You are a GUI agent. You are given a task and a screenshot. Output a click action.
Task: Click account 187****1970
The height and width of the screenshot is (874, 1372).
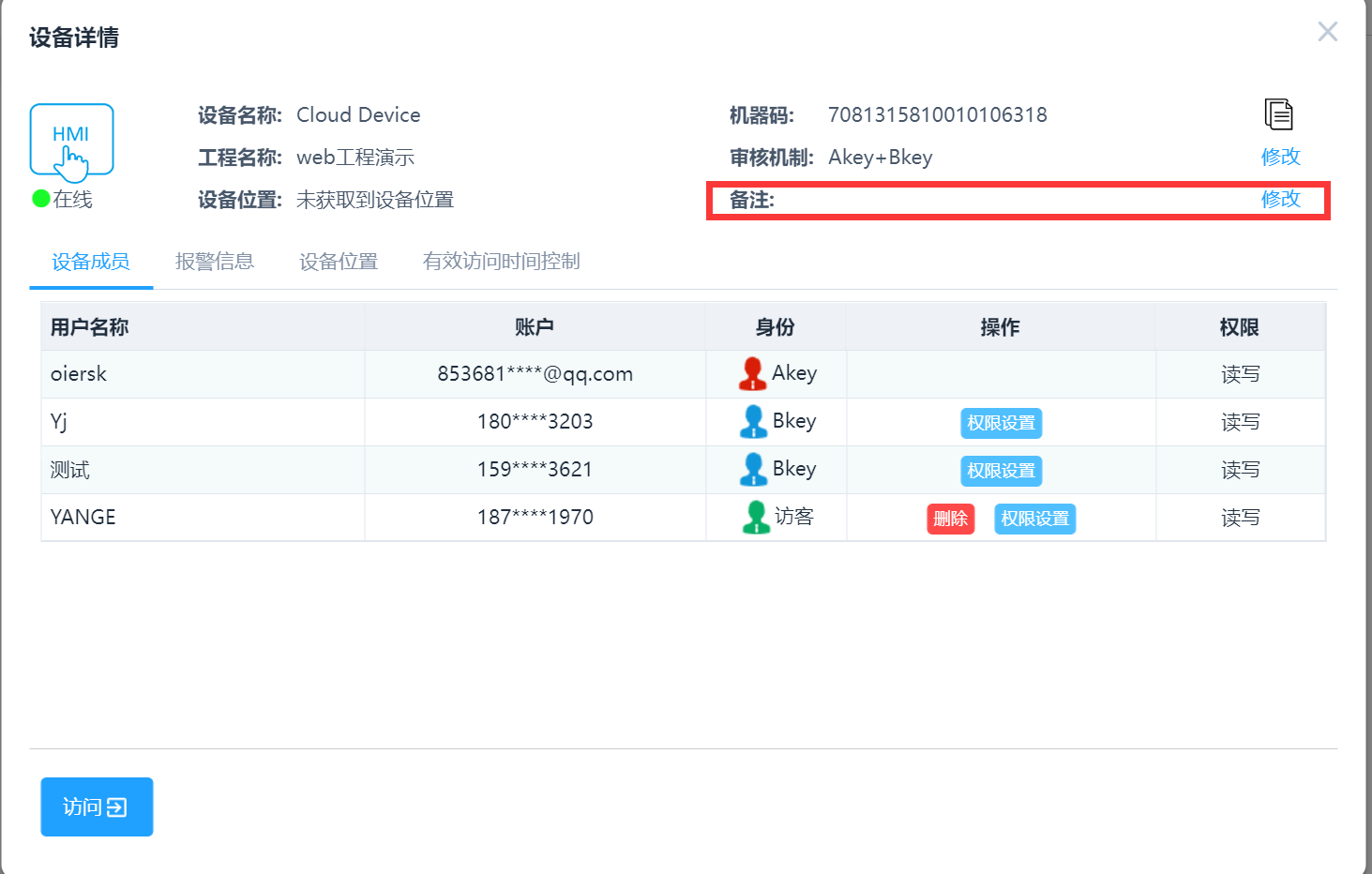point(535,518)
